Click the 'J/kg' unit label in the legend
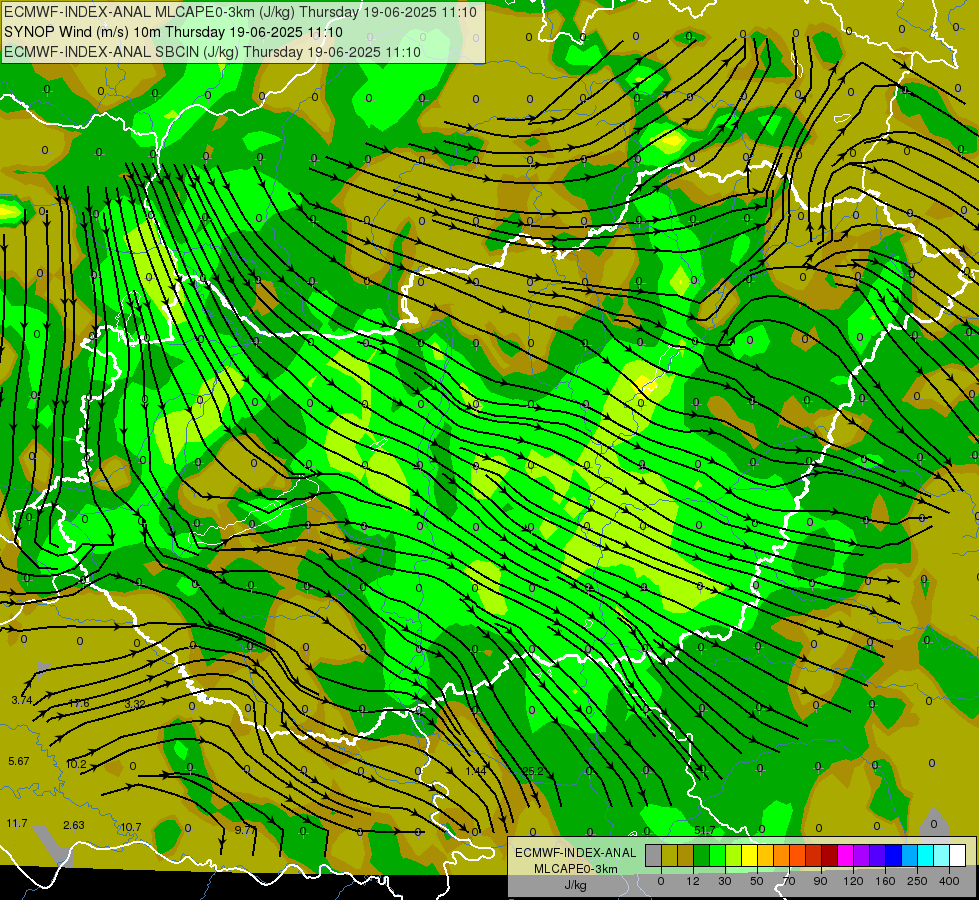Image resolution: width=979 pixels, height=900 pixels. 575,885
